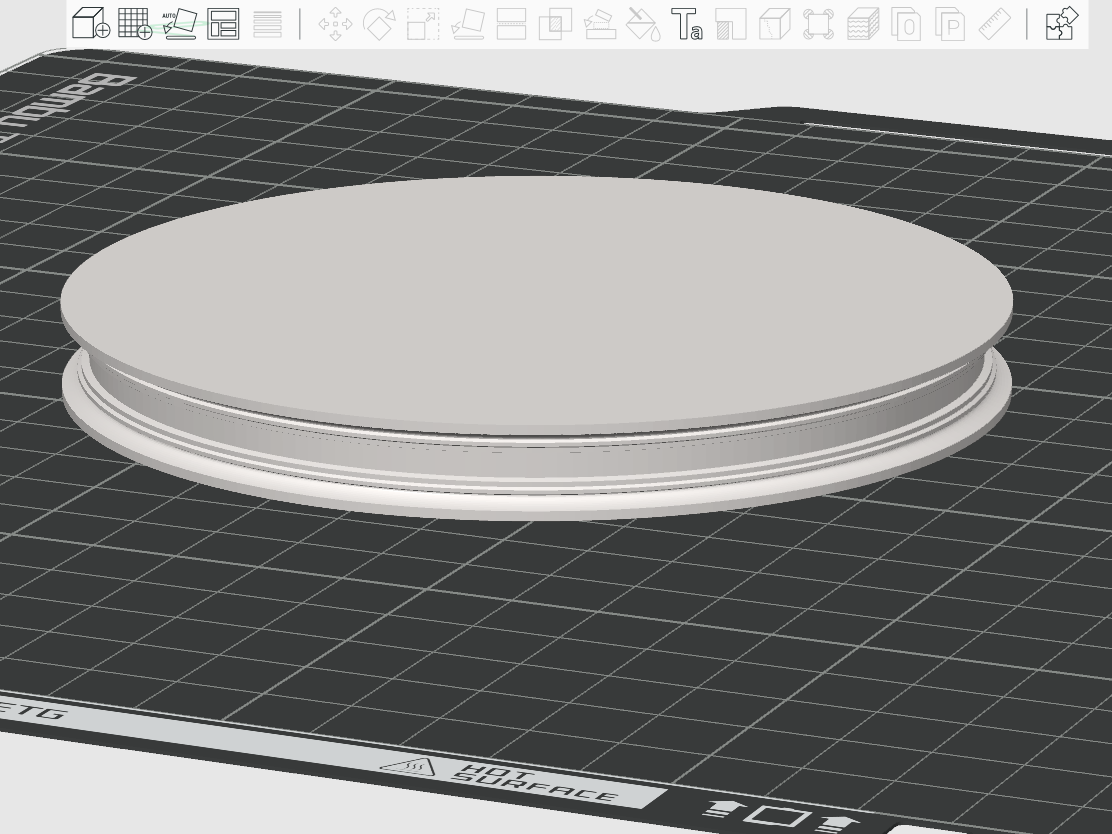The height and width of the screenshot is (834, 1112).
Task: Activate the Measure ruler tool
Action: (994, 23)
